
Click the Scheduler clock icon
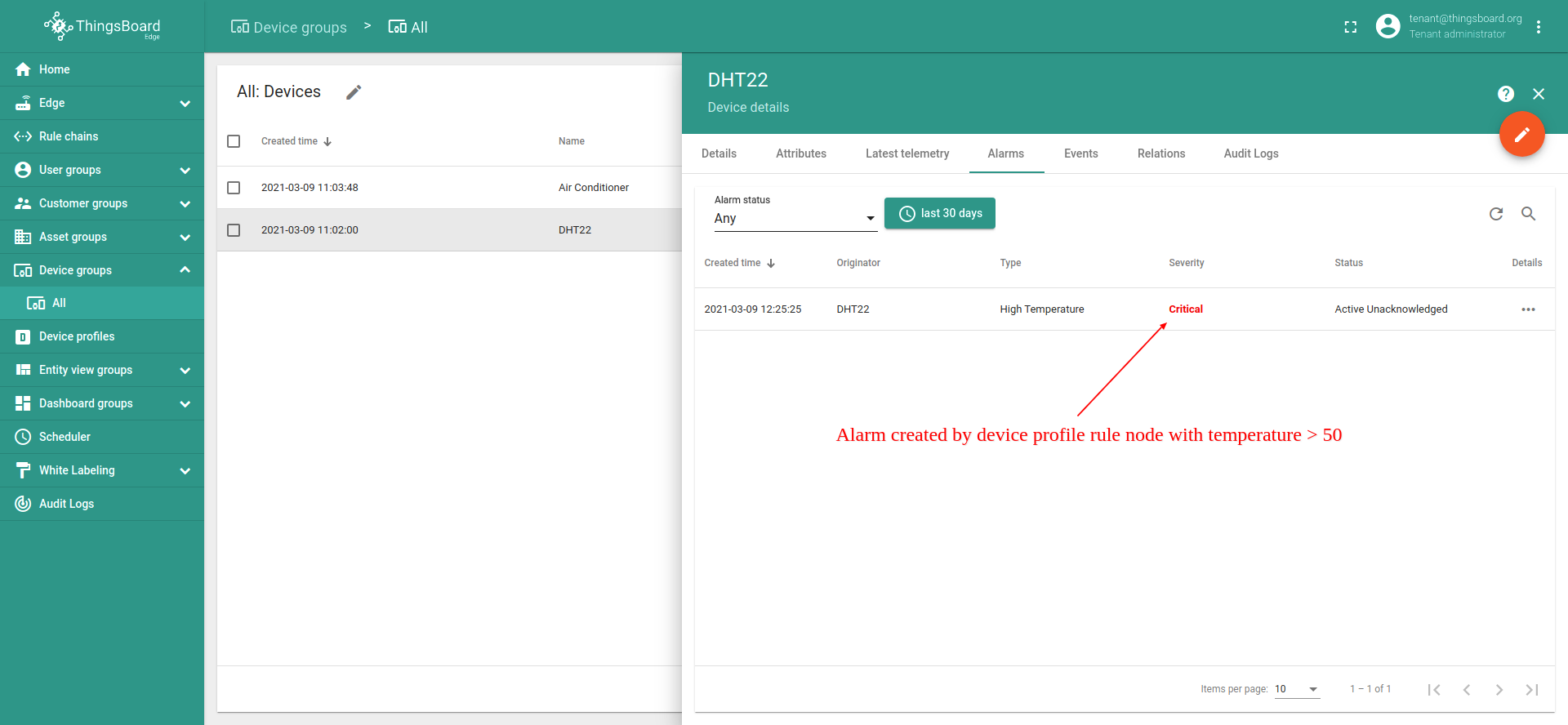[x=23, y=437]
